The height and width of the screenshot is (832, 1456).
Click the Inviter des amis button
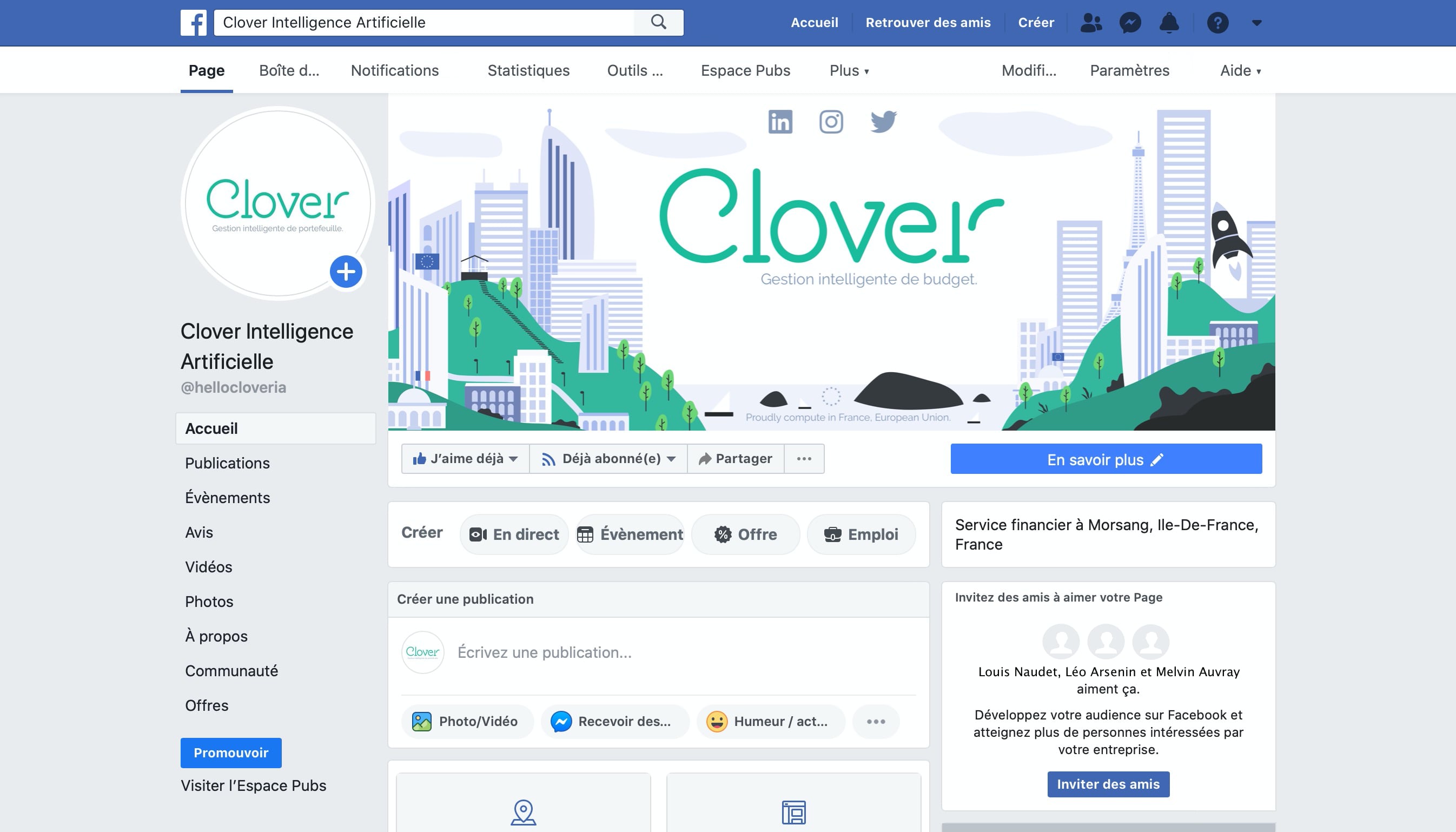pos(1108,784)
